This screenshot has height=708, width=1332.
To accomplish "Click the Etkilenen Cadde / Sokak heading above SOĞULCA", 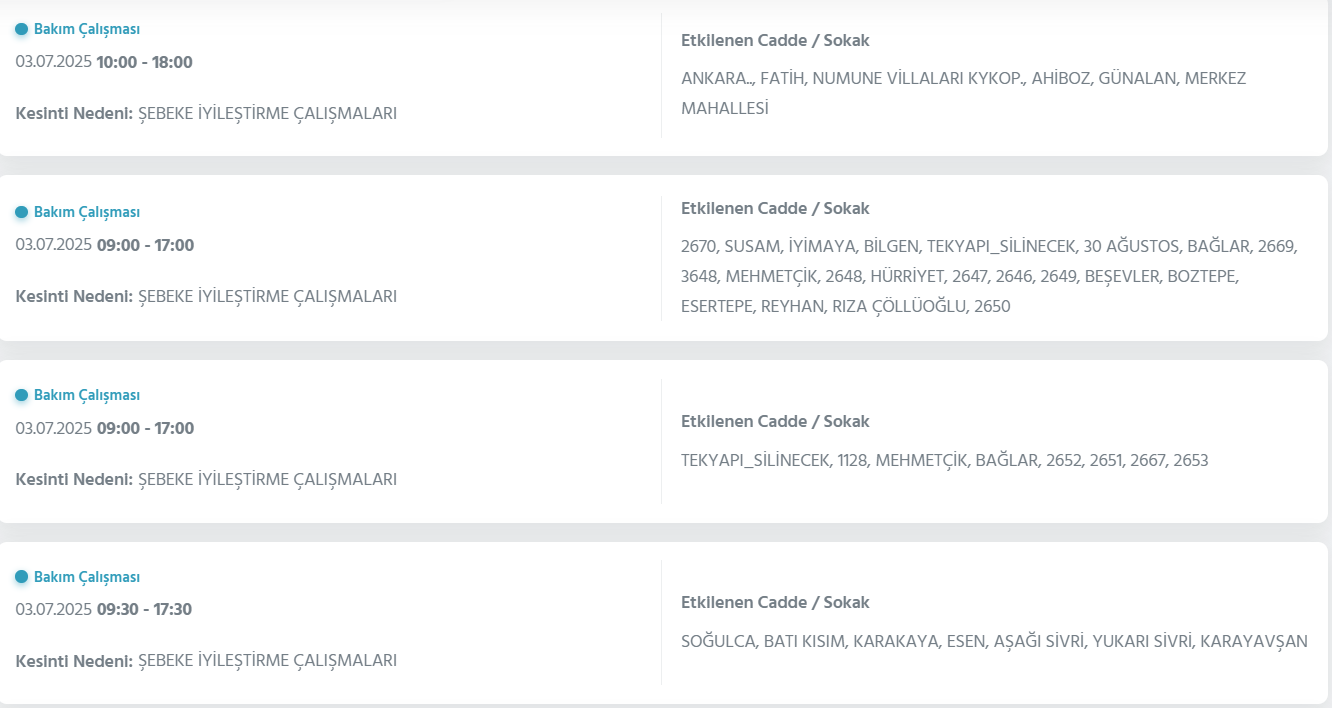I will coord(775,603).
